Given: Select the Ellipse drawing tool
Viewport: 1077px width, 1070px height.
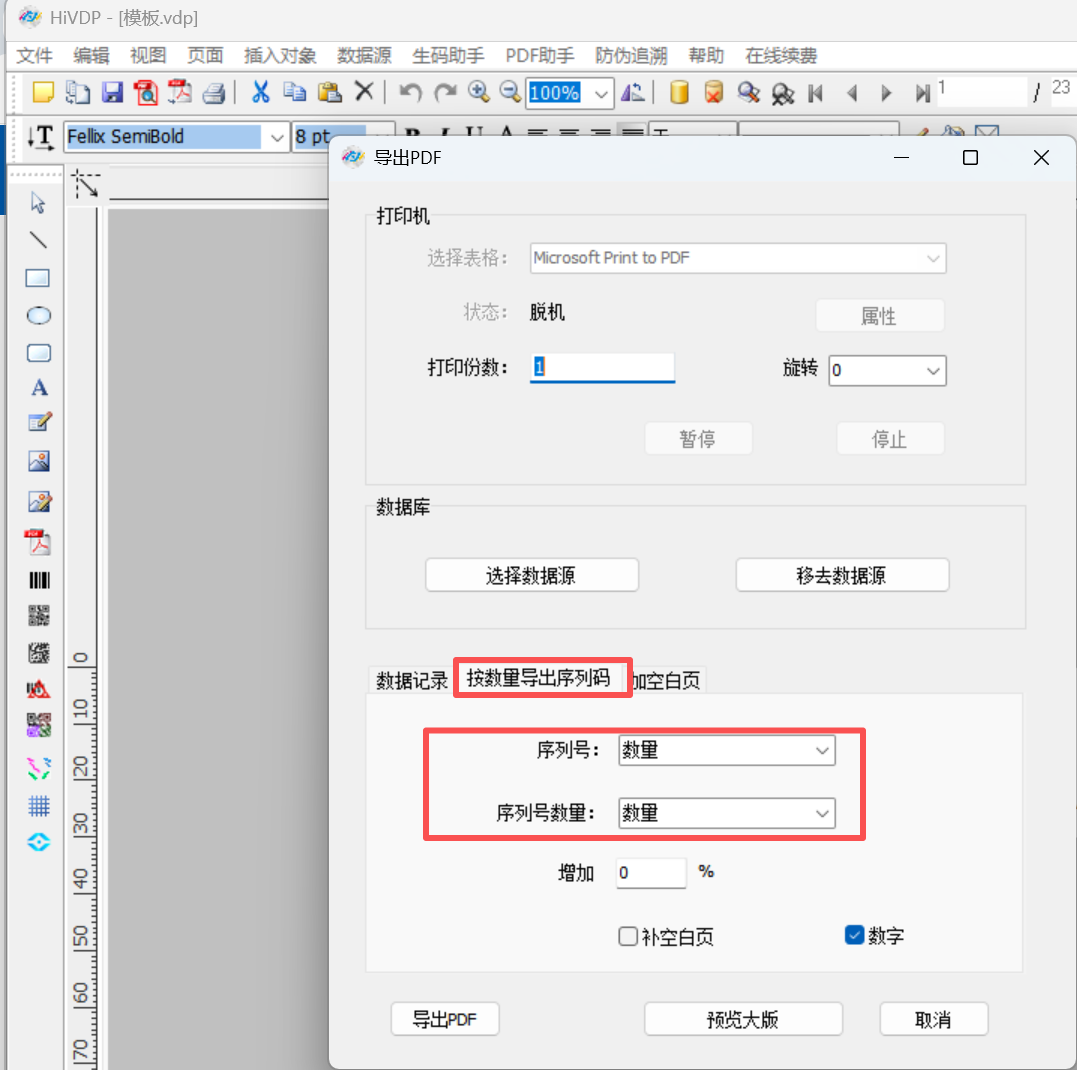Looking at the screenshot, I should click(38, 316).
